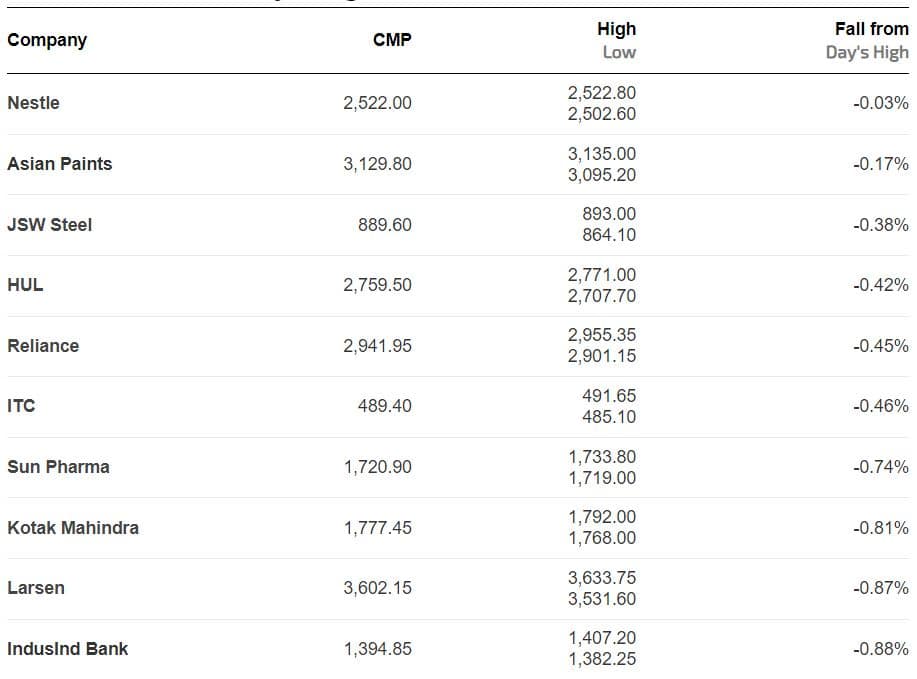
Task: Click Nestle's CMP value 2,522.00
Action: point(377,103)
